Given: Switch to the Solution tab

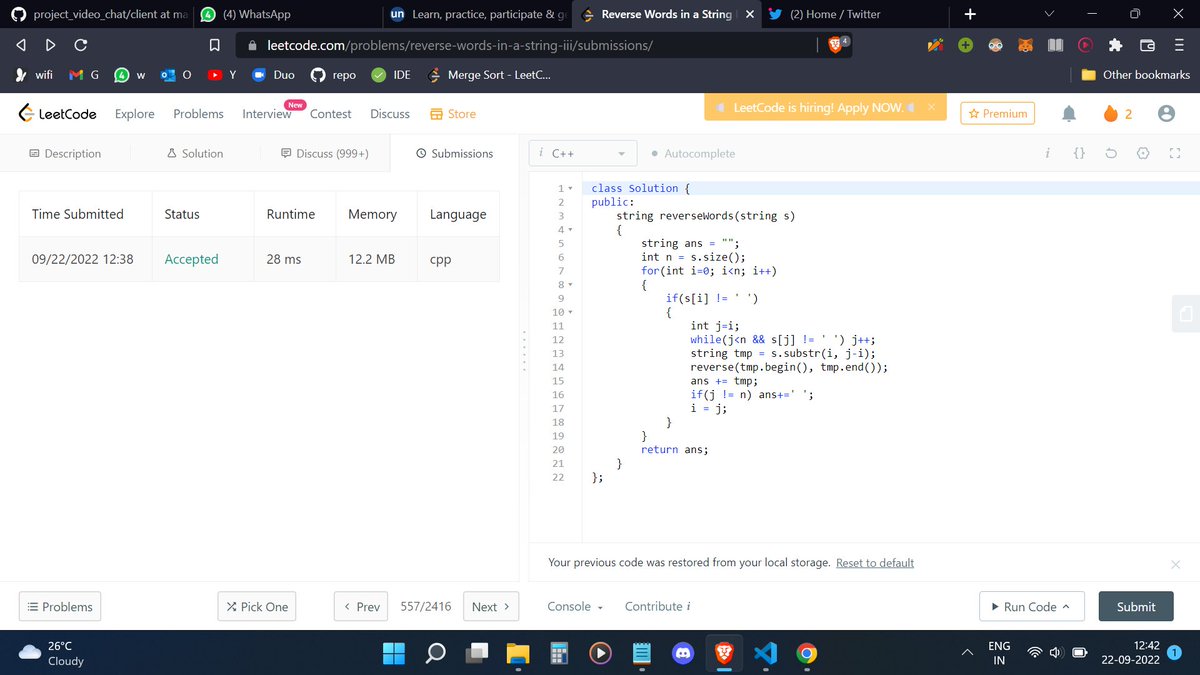Looking at the screenshot, I should (195, 154).
